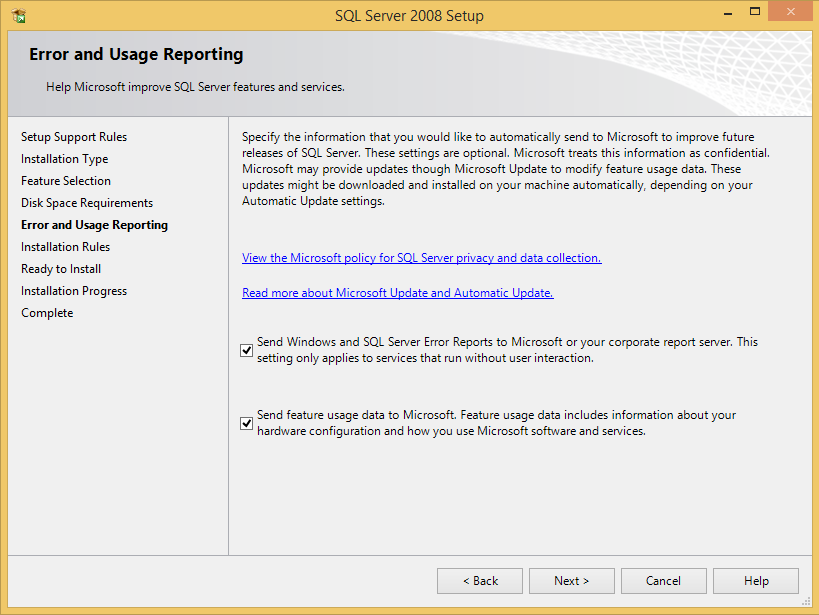This screenshot has height=615, width=819.
Task: Go back with the Back button
Action: pos(480,581)
